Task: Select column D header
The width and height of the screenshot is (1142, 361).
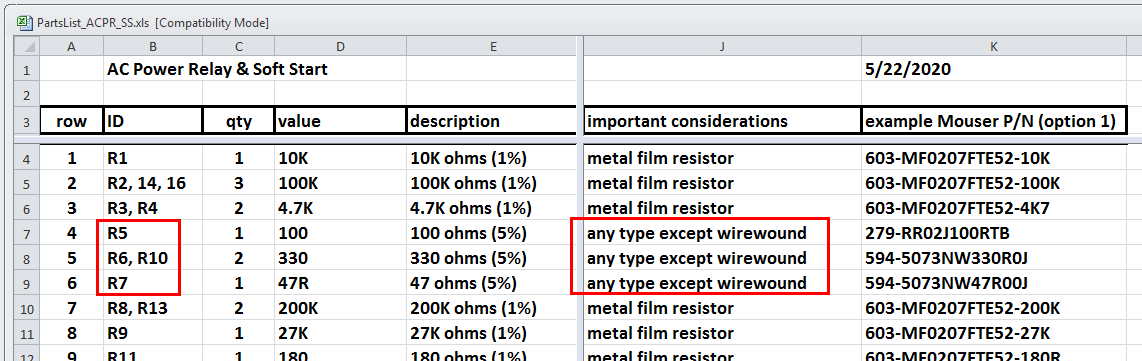Action: pyautogui.click(x=340, y=47)
